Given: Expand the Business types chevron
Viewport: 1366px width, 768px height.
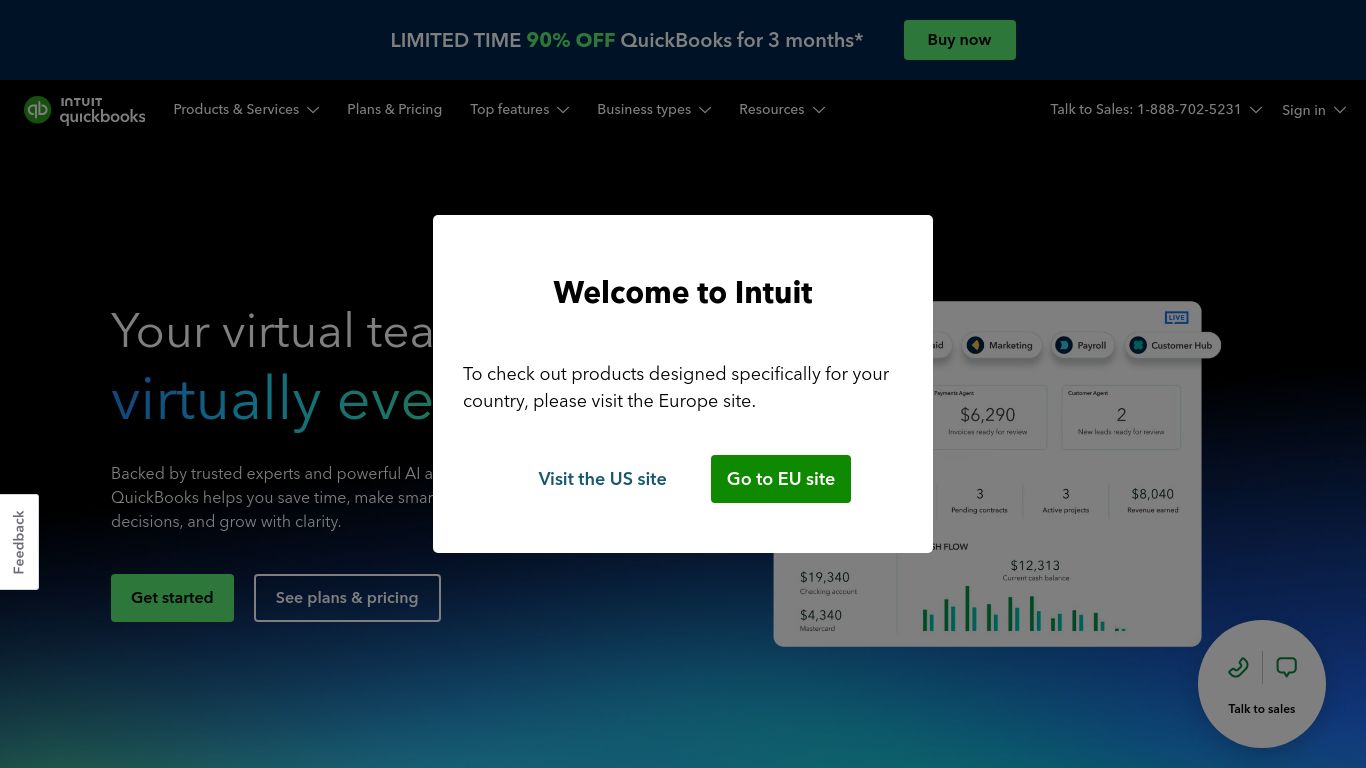Looking at the screenshot, I should pyautogui.click(x=705, y=110).
